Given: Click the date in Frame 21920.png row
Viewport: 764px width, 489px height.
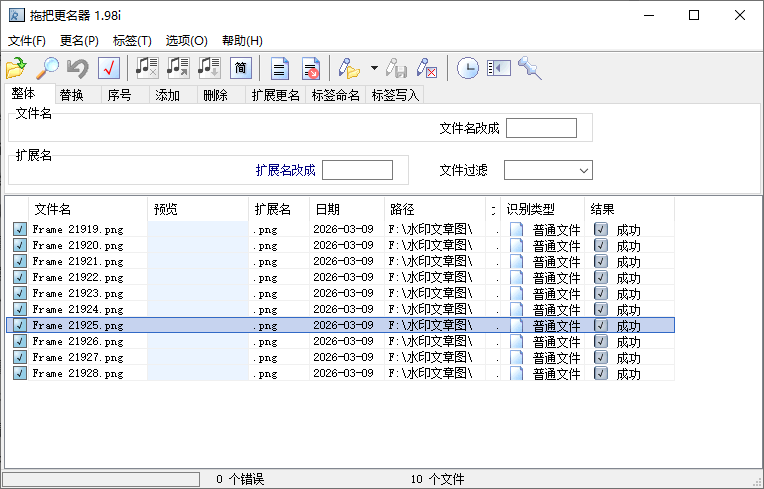Looking at the screenshot, I should [343, 245].
